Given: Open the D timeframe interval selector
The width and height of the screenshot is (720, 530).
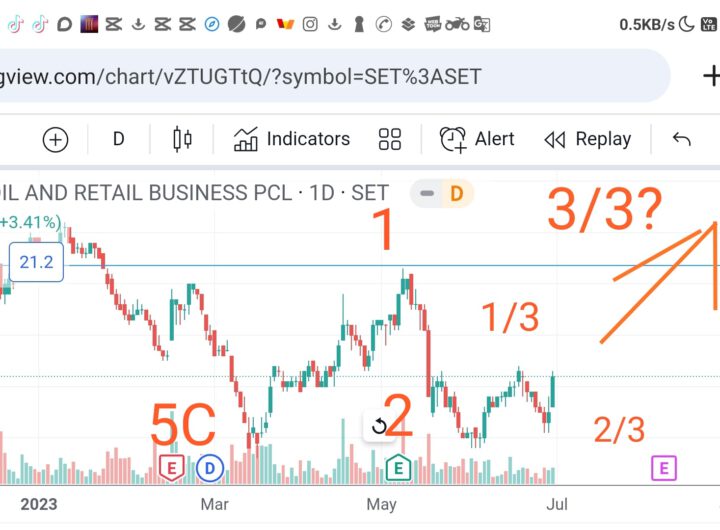Looking at the screenshot, I should click(x=118, y=139).
